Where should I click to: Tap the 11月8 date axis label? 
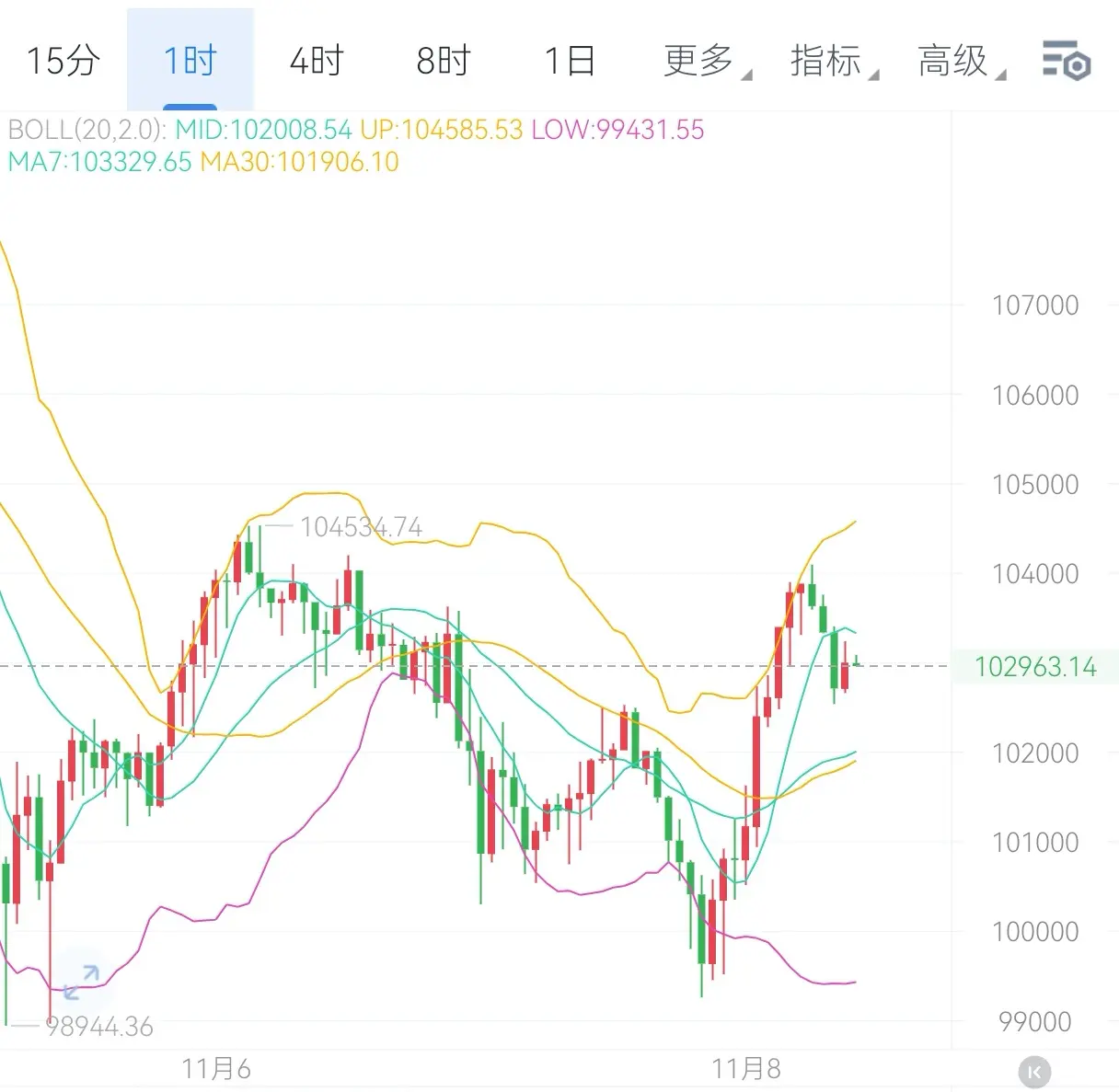click(x=746, y=1069)
